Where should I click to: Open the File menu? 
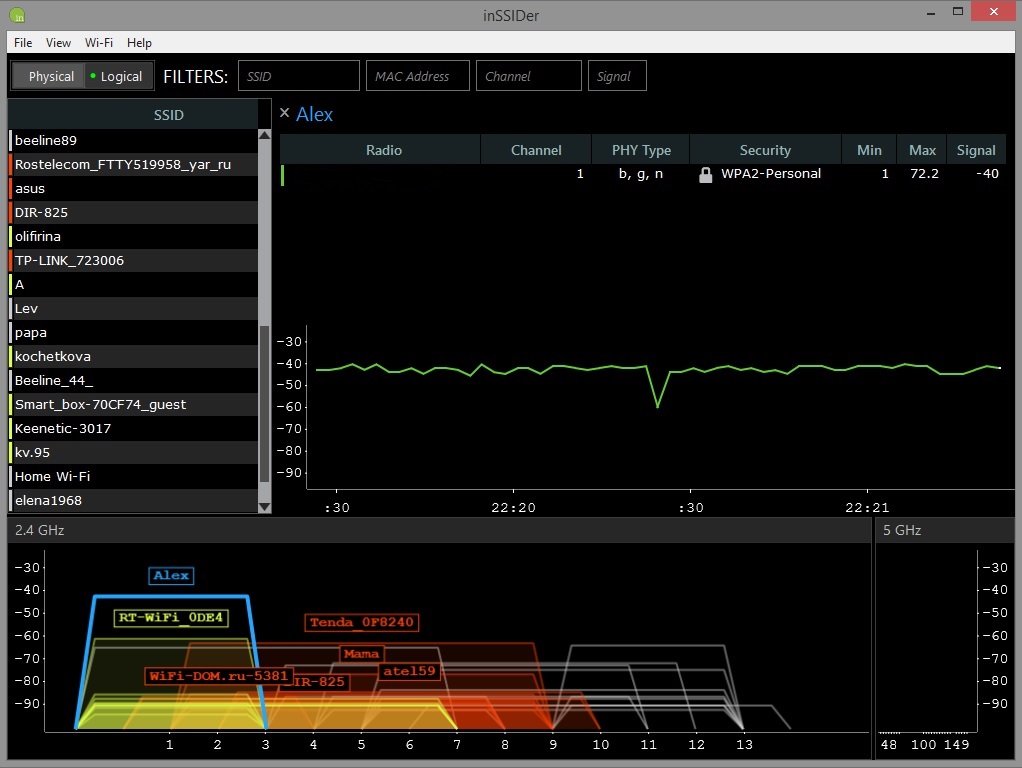(x=23, y=43)
